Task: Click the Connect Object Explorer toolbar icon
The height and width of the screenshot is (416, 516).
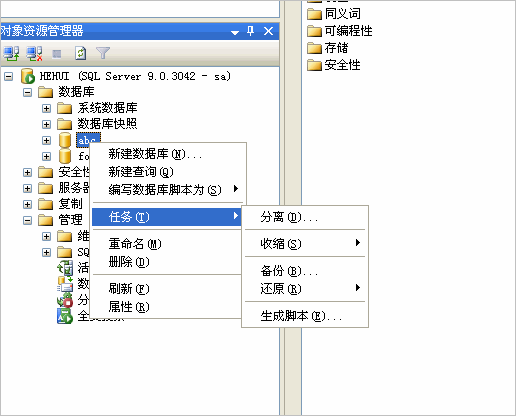Action: click(11, 53)
